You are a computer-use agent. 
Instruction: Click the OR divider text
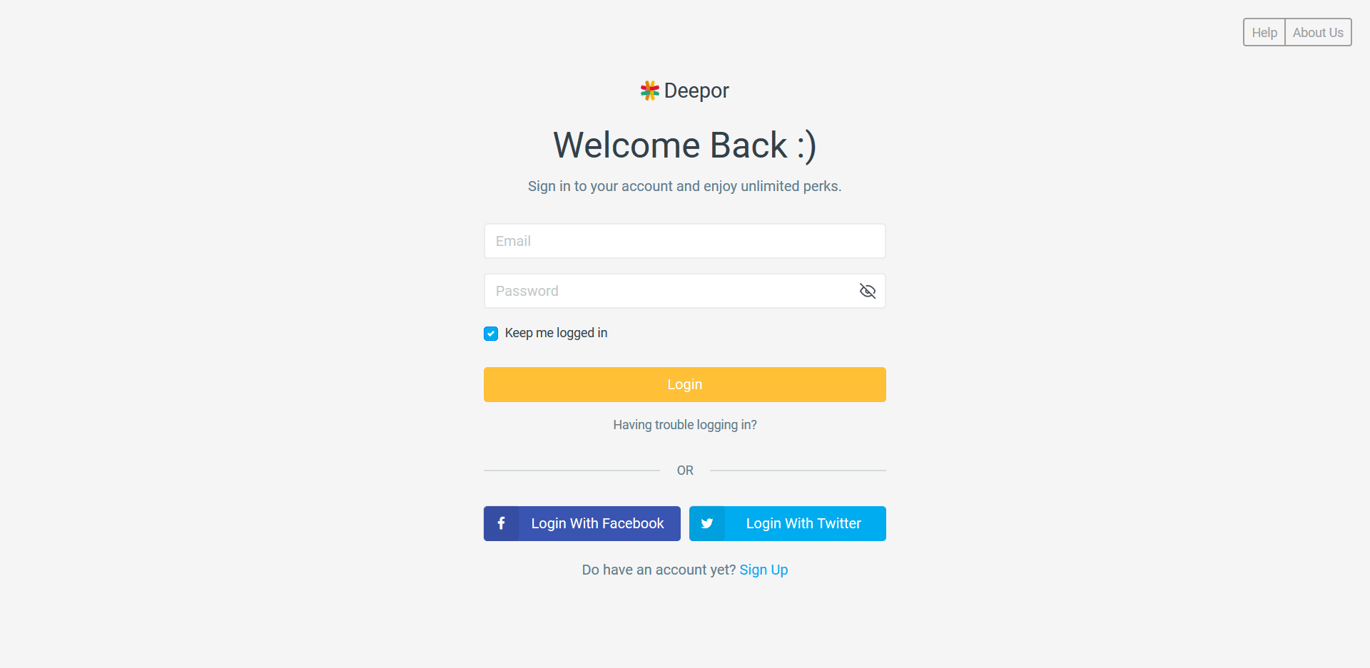click(685, 470)
